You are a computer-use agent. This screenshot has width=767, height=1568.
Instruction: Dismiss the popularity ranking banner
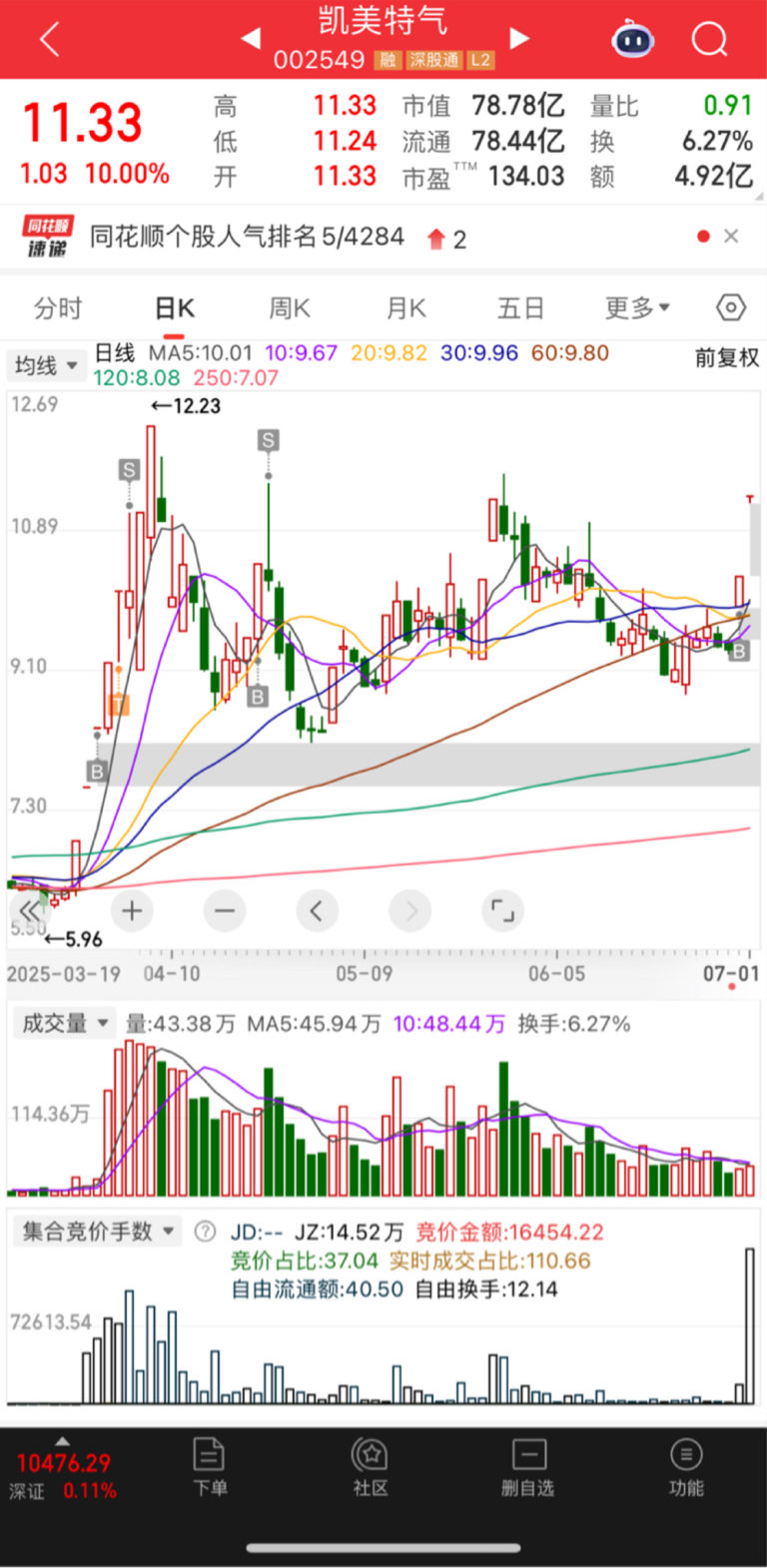(x=731, y=237)
